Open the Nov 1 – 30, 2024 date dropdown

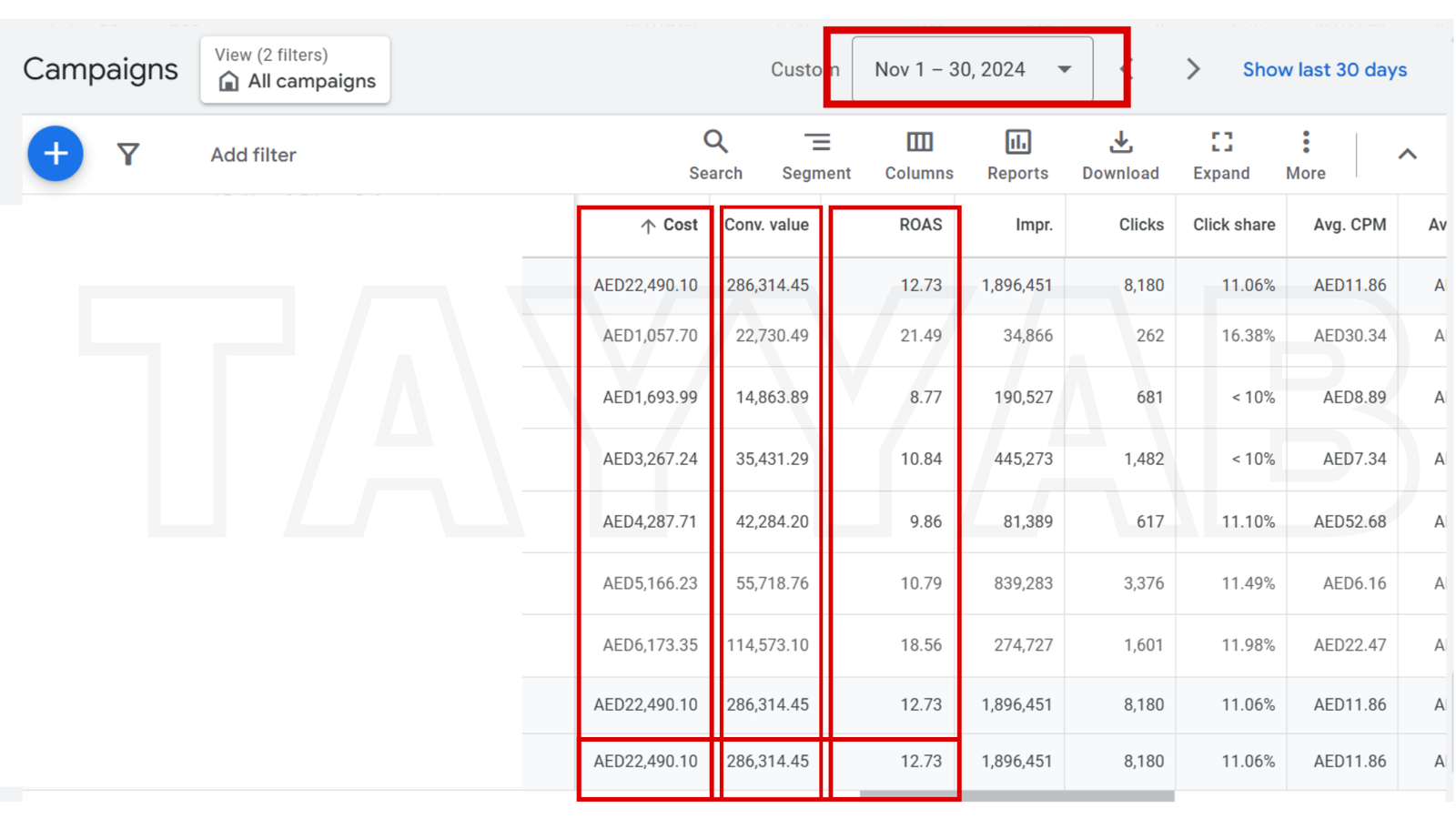(x=972, y=69)
